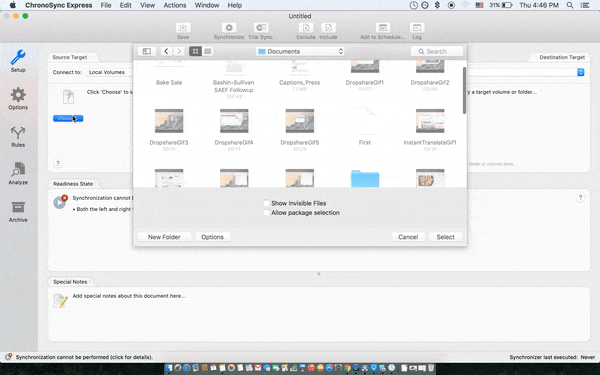Screen dimensions: 600x375
Task: Open the File menu
Action: click(106, 5)
